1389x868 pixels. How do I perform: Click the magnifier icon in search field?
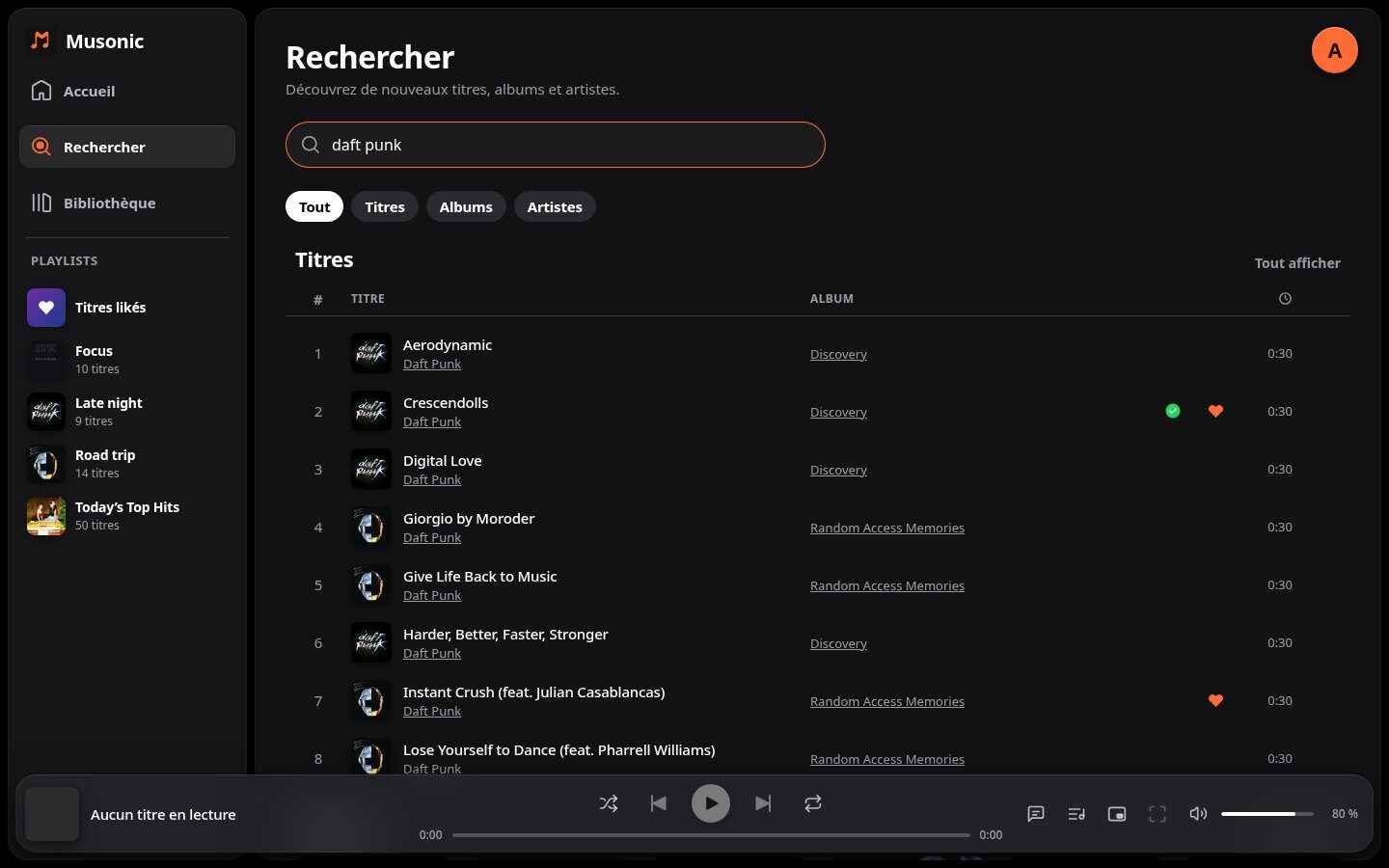(x=311, y=145)
